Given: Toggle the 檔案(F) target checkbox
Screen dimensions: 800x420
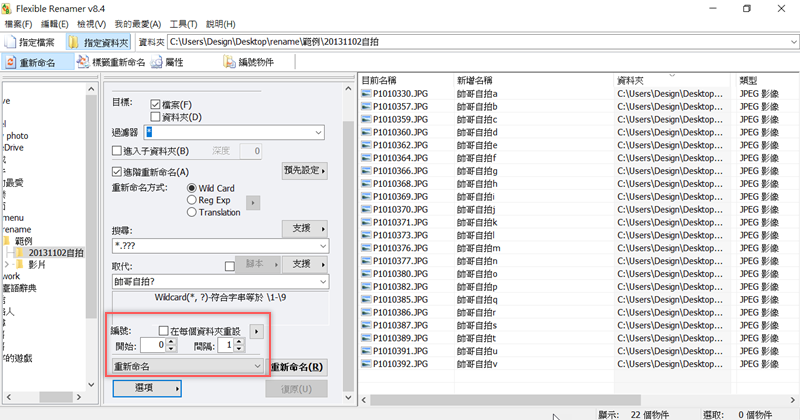Looking at the screenshot, I should (155, 105).
